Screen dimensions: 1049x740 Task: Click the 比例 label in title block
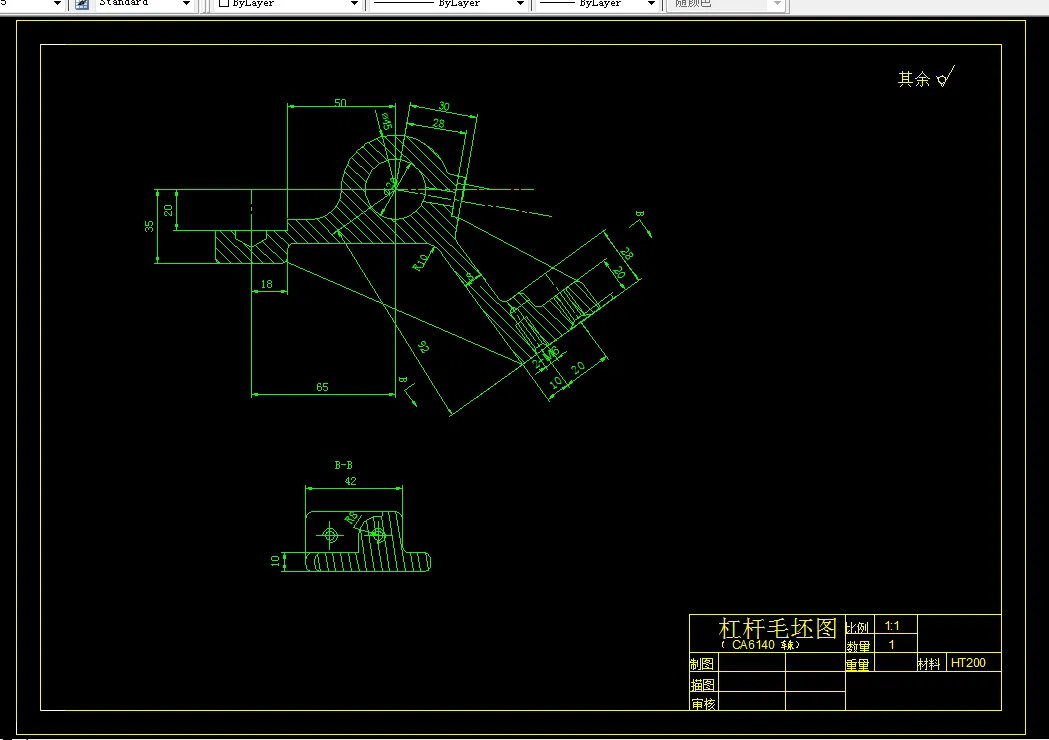coord(857,628)
